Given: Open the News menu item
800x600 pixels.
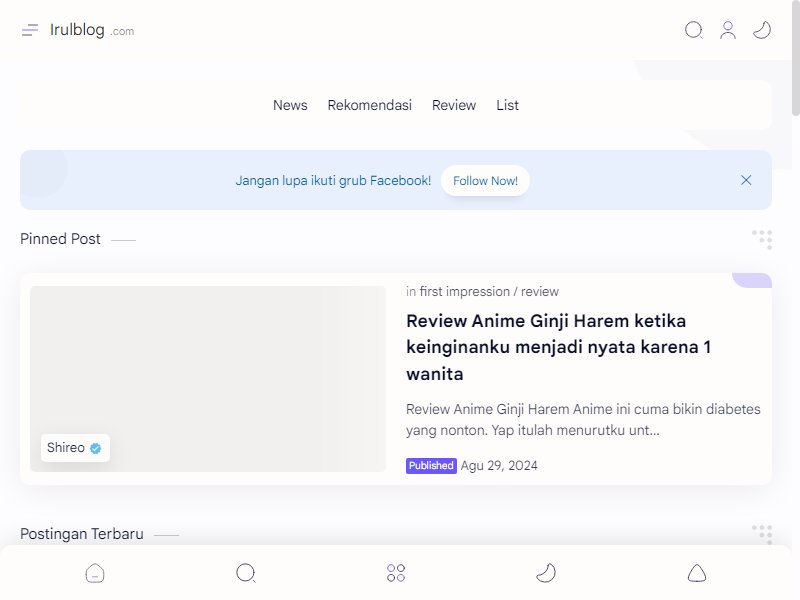Looking at the screenshot, I should click(x=290, y=105).
